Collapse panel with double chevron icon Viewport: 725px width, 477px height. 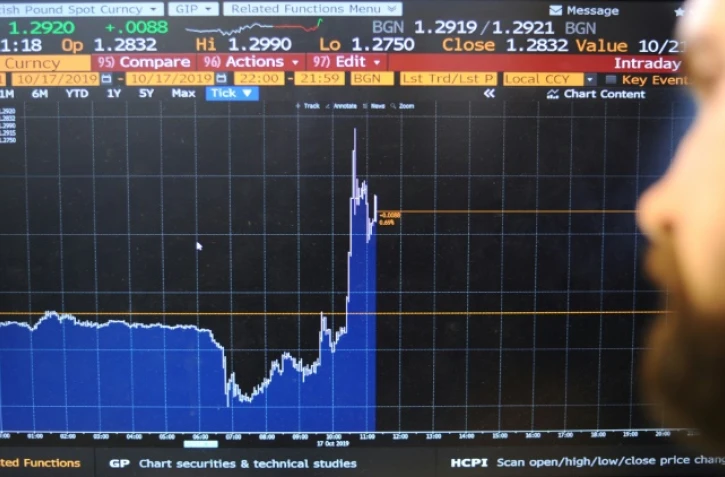489,94
